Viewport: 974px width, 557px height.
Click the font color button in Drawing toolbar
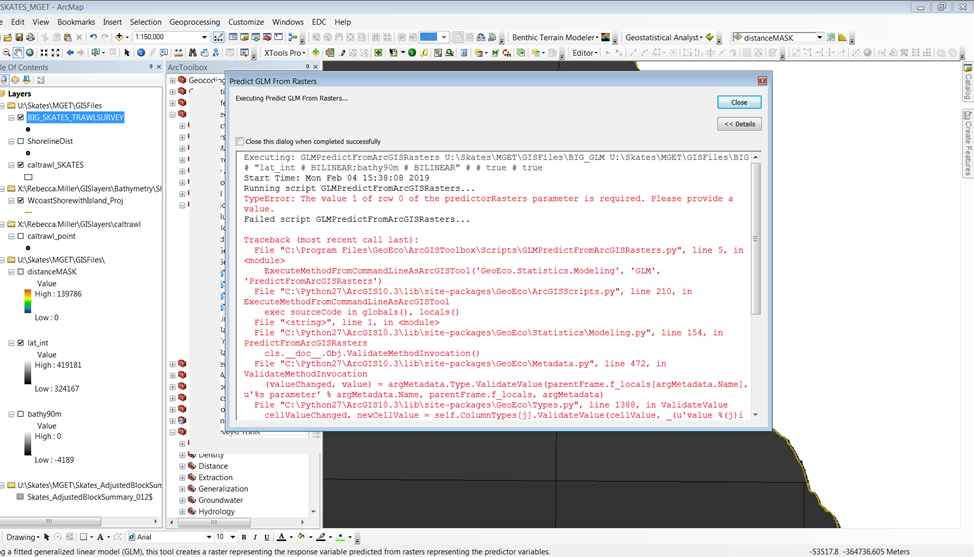(283, 537)
